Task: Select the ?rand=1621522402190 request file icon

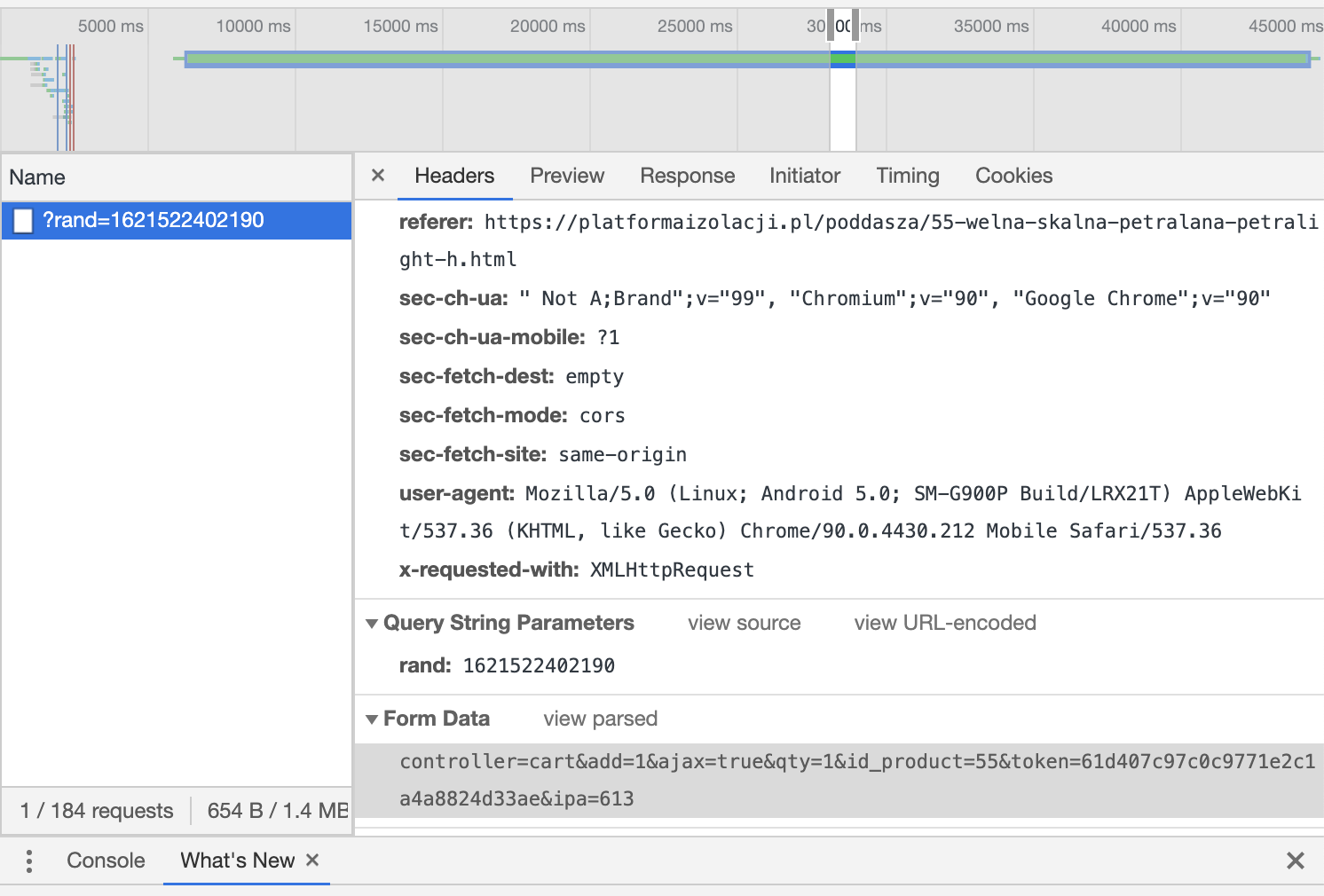Action: (23, 221)
